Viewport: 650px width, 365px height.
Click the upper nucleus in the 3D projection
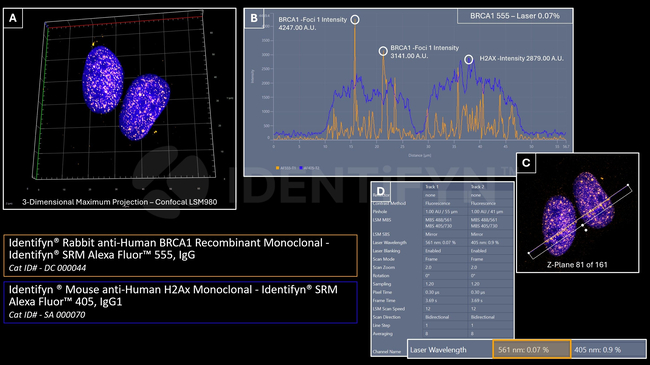tap(102, 80)
